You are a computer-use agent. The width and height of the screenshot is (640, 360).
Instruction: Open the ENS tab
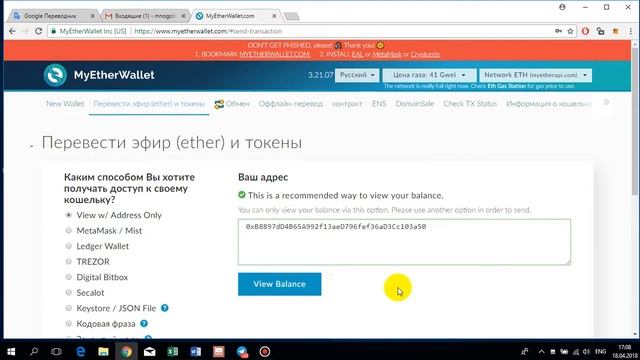[379, 104]
